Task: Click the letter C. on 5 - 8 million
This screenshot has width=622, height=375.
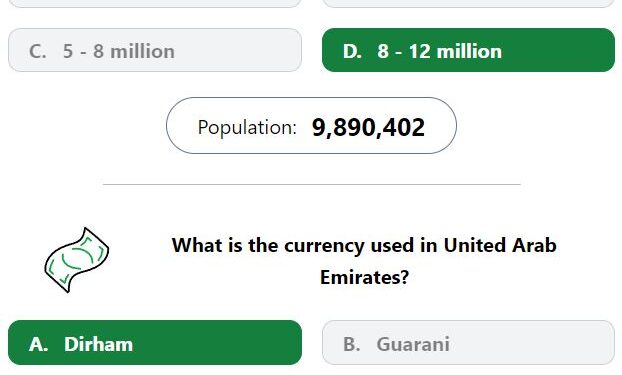Action: (38, 51)
